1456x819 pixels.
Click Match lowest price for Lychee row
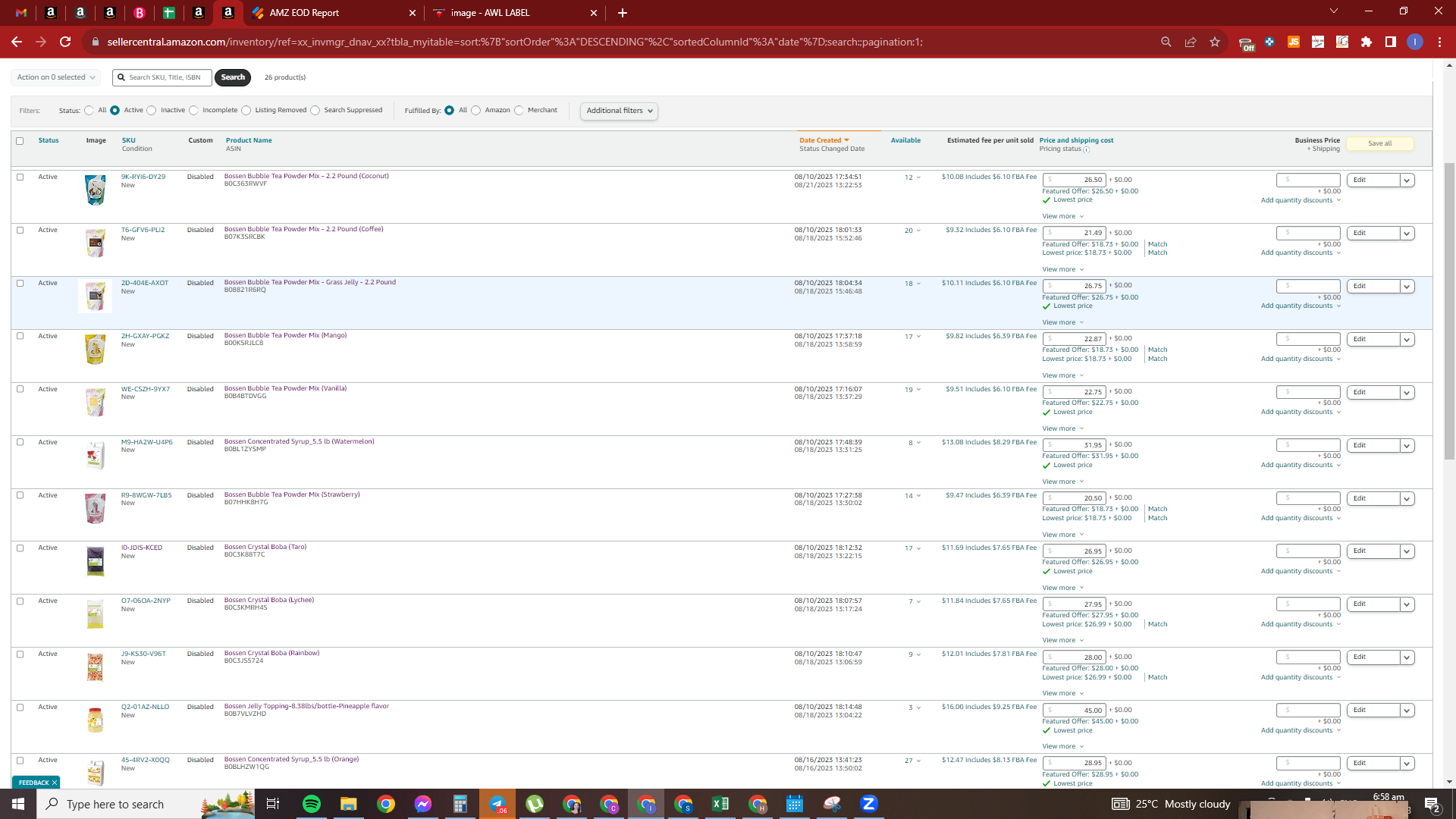click(x=1157, y=624)
